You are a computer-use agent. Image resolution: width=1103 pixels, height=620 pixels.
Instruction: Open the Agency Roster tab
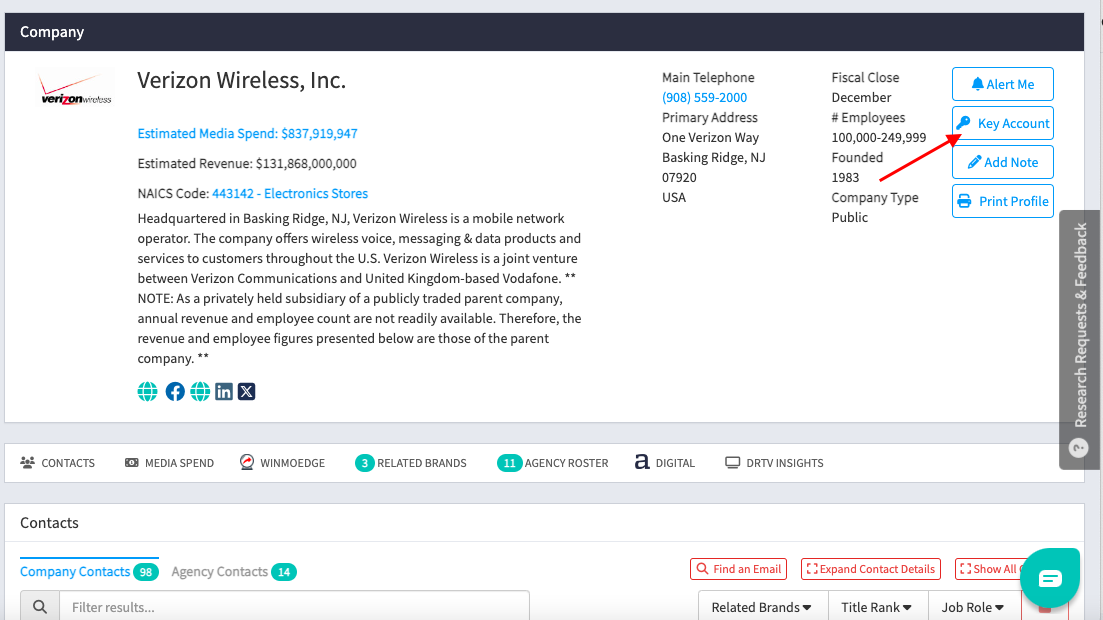553,463
